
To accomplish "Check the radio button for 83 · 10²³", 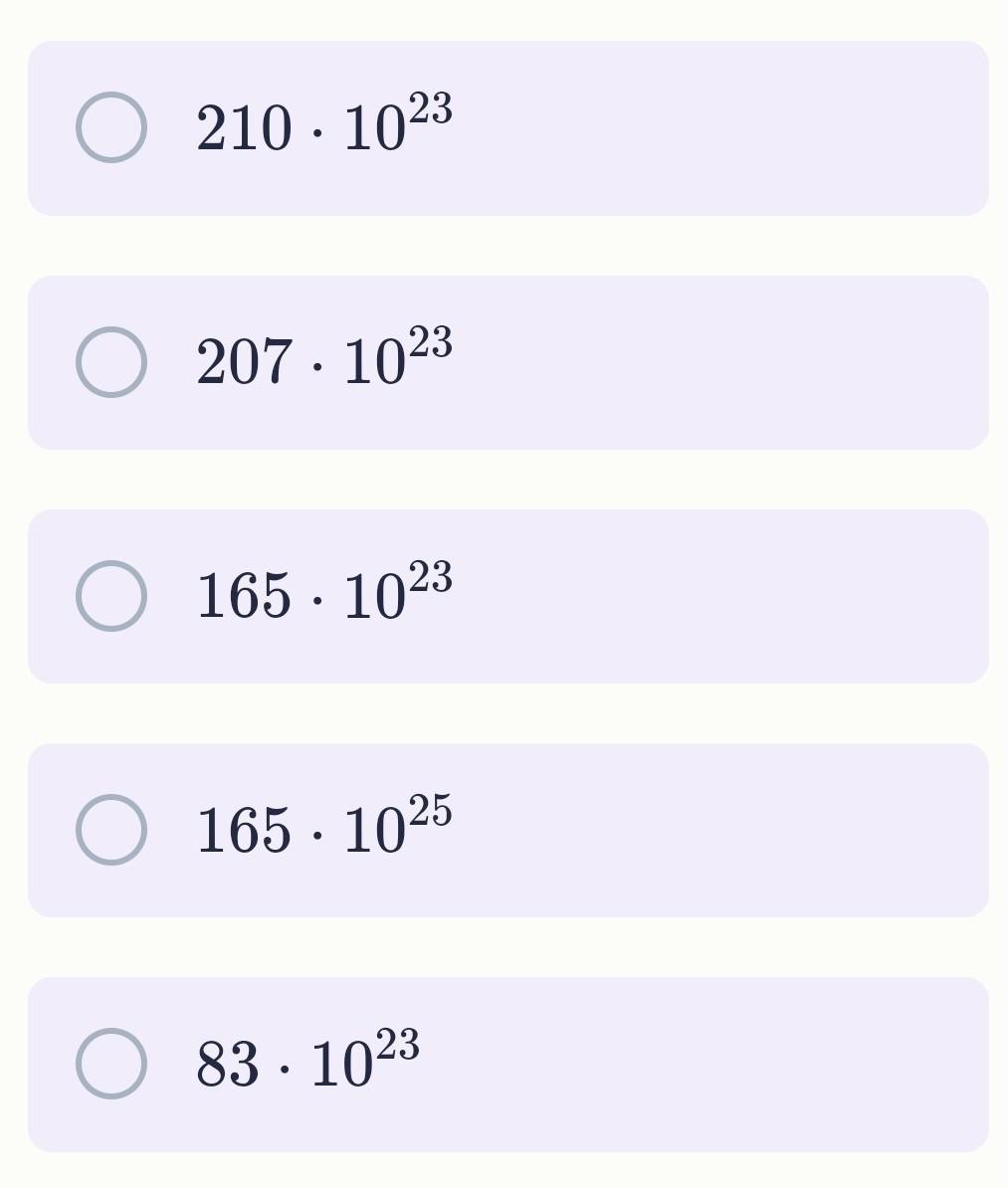I will click(111, 1064).
